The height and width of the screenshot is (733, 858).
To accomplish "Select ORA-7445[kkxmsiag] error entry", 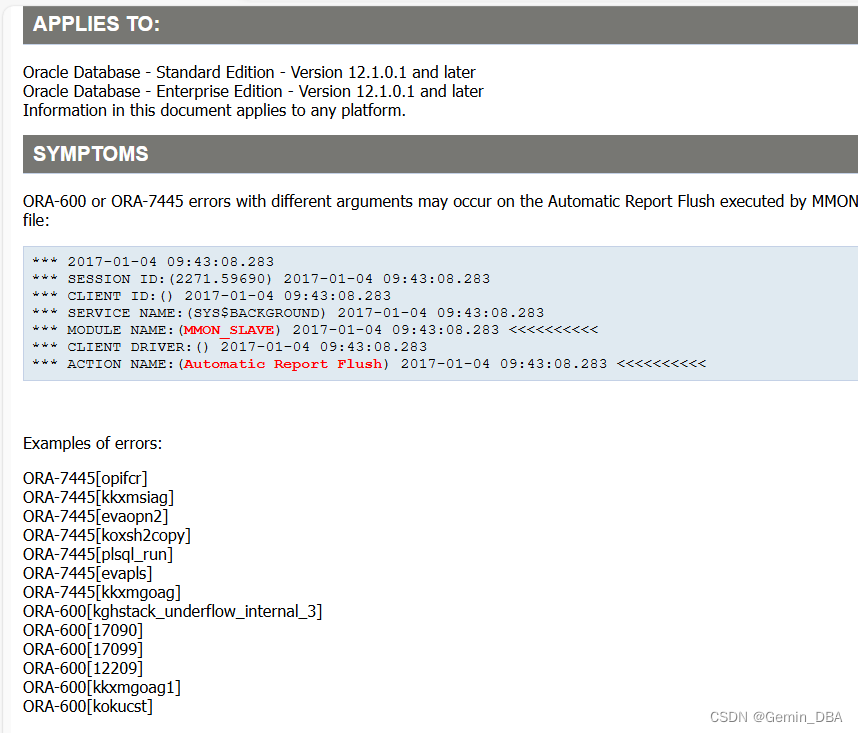I will click(98, 498).
